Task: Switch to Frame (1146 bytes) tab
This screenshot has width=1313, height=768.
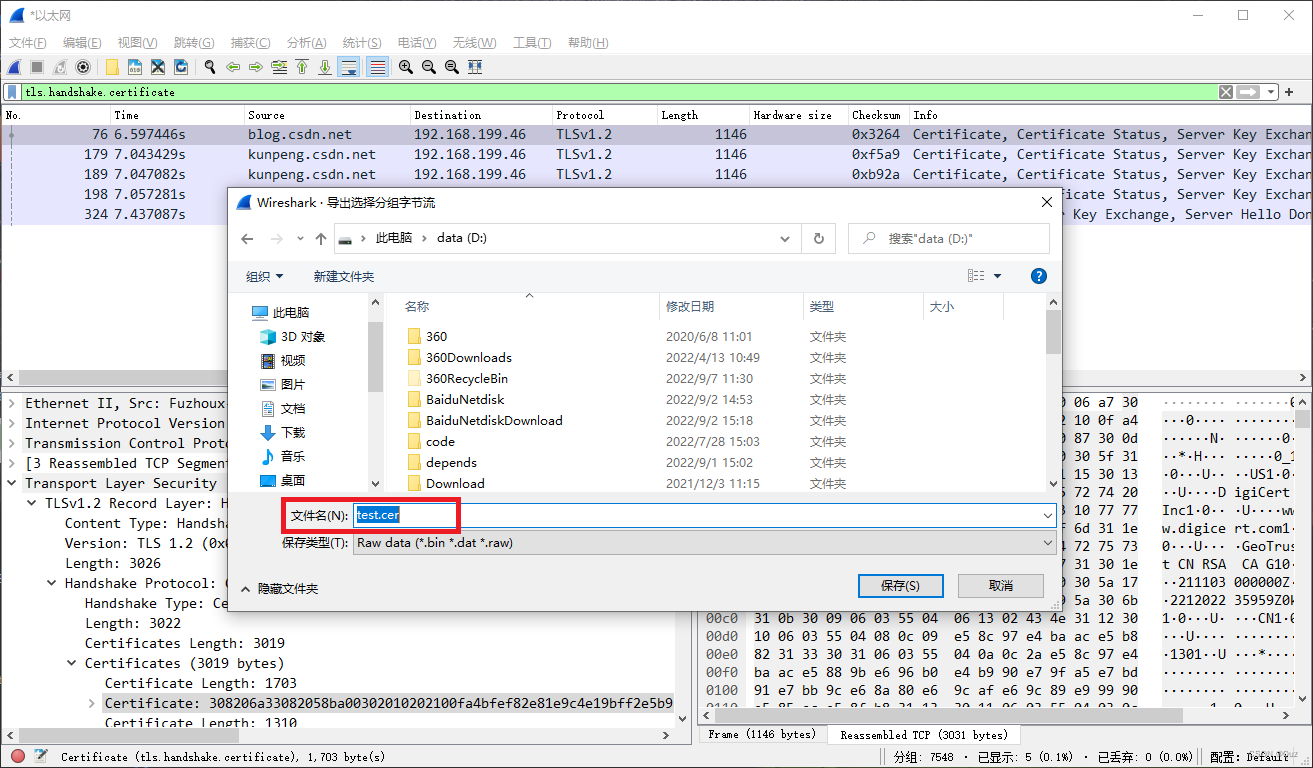Action: click(x=762, y=735)
